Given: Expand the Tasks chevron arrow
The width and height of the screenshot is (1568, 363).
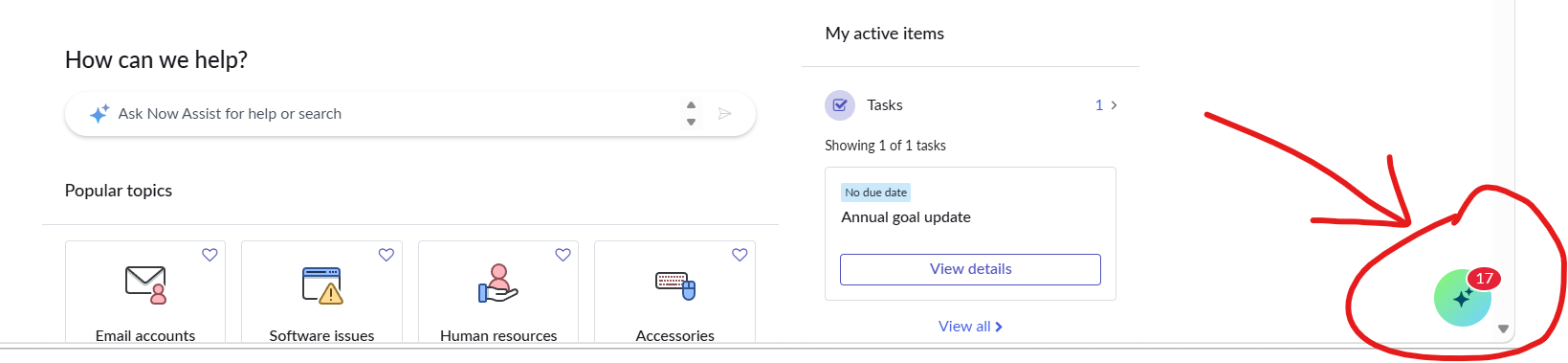Looking at the screenshot, I should pos(1114,105).
